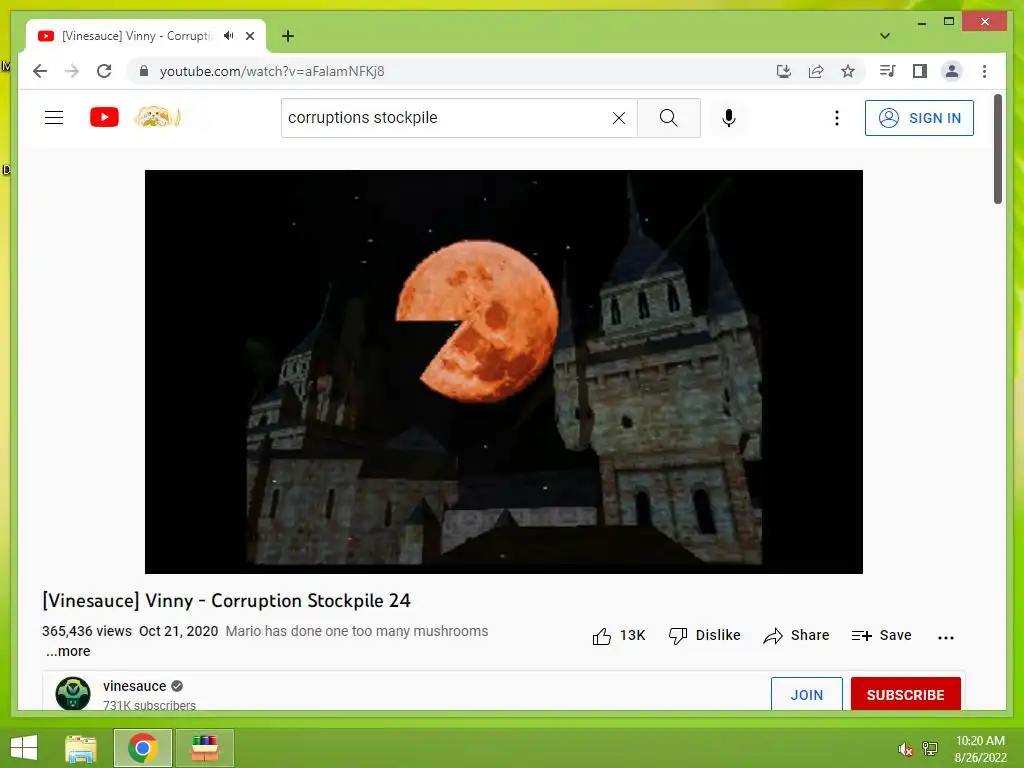
Task: Open a new browser tab
Action: [288, 36]
